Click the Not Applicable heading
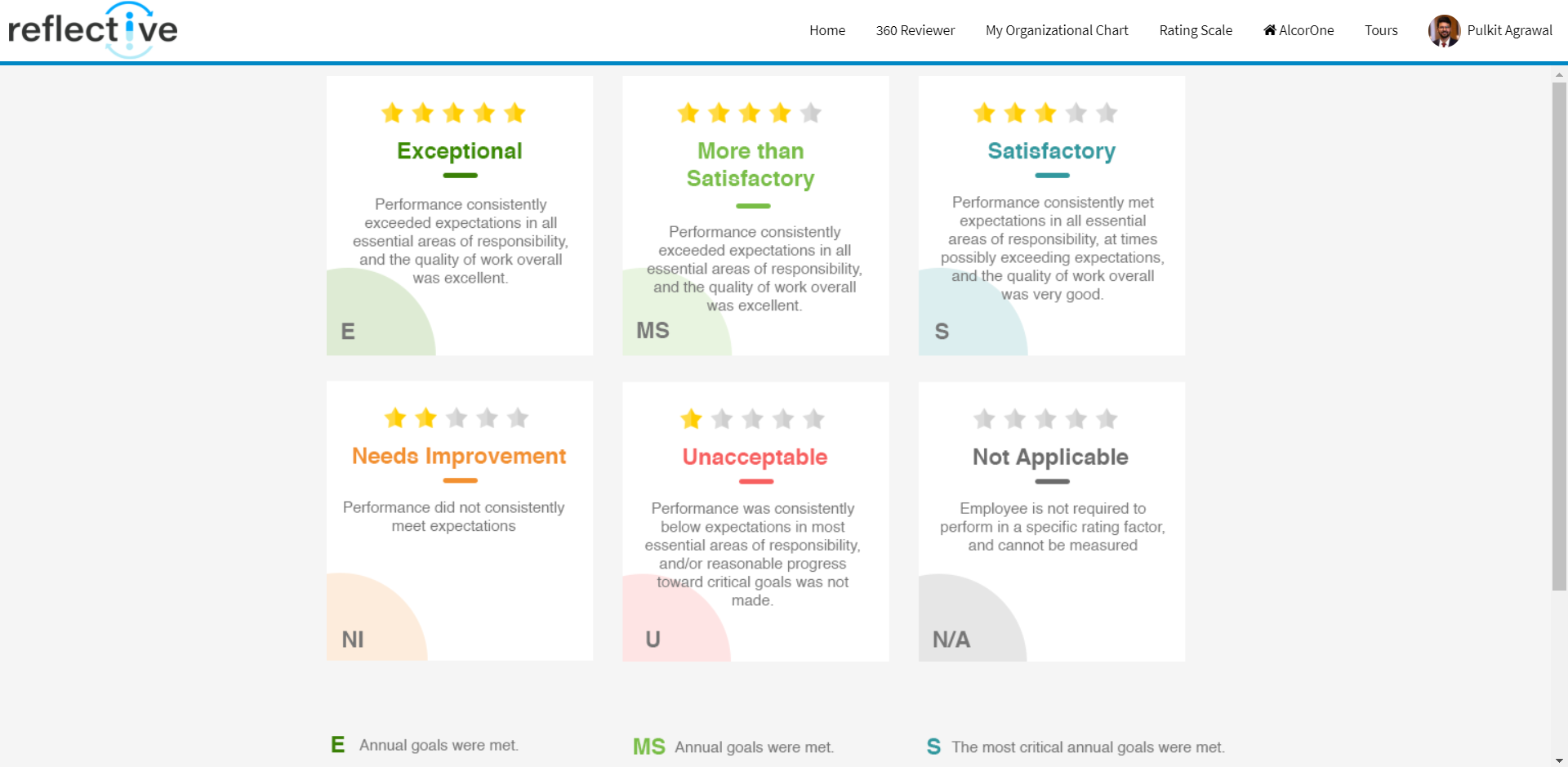This screenshot has width=1568, height=767. click(1051, 457)
